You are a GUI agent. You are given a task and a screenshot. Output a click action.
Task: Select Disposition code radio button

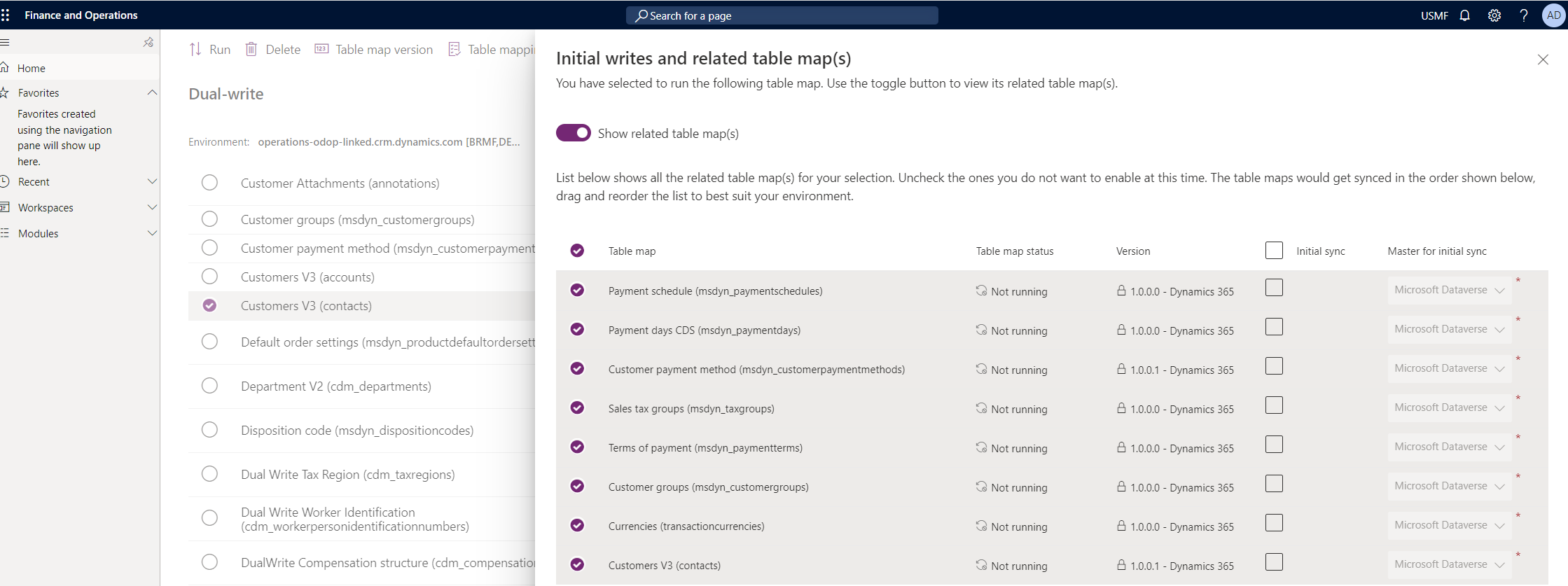point(209,430)
